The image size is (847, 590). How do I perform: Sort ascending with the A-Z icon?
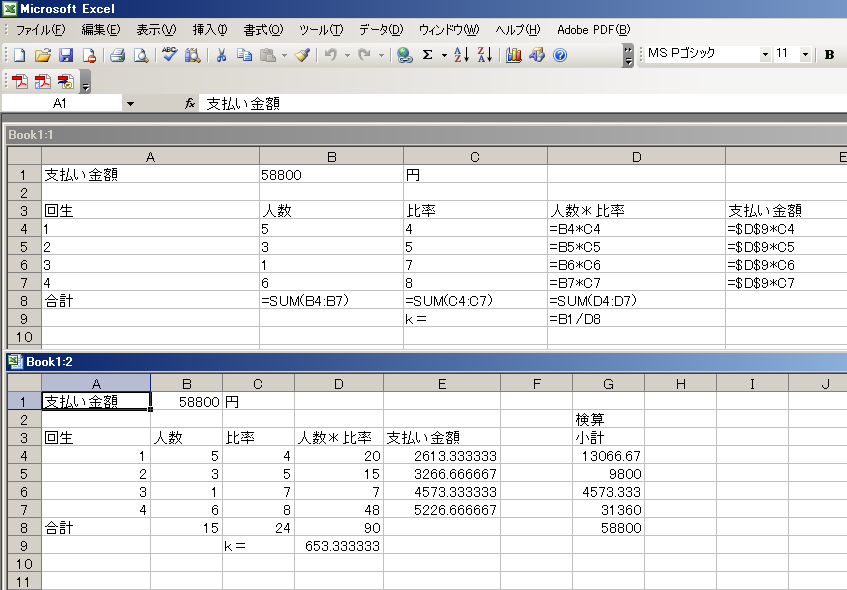pos(461,55)
